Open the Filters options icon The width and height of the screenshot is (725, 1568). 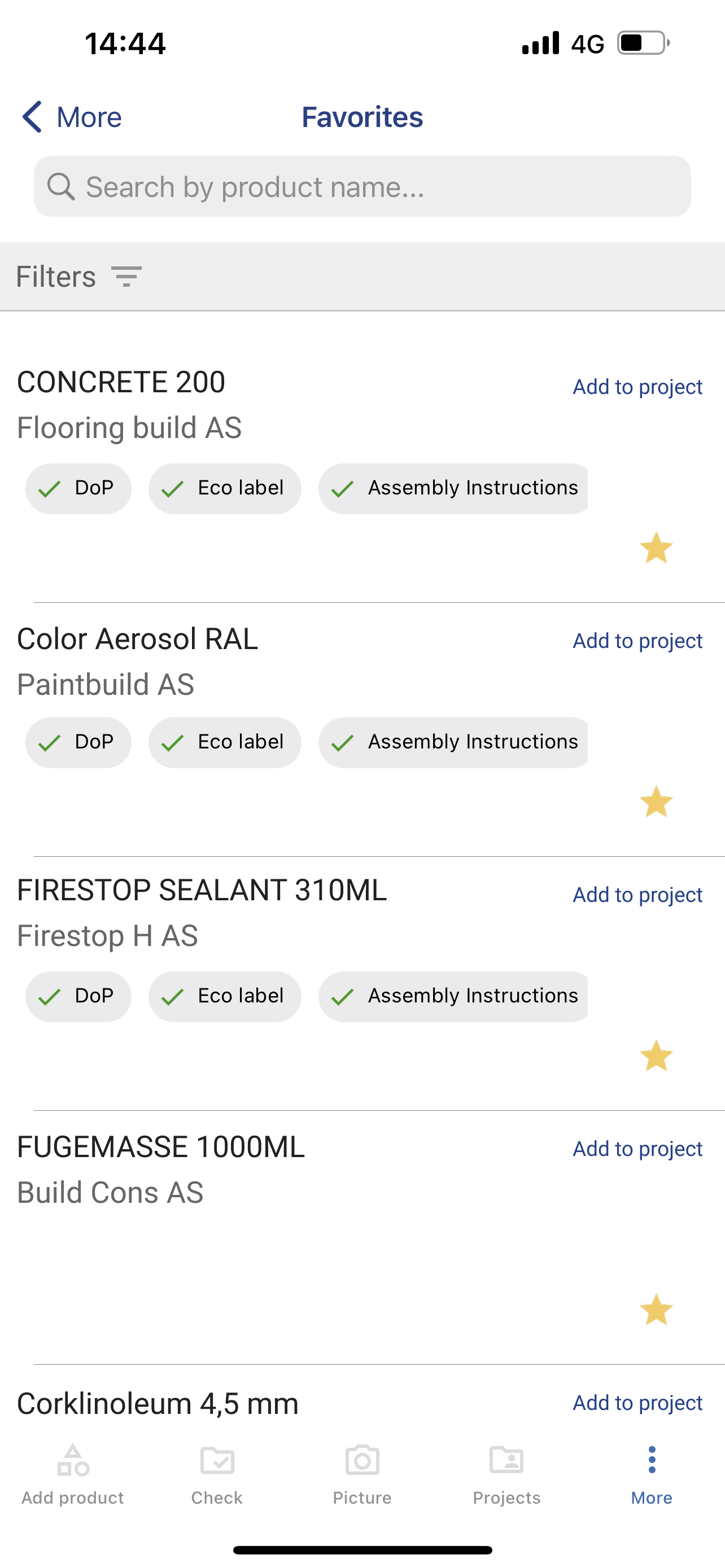pos(126,277)
